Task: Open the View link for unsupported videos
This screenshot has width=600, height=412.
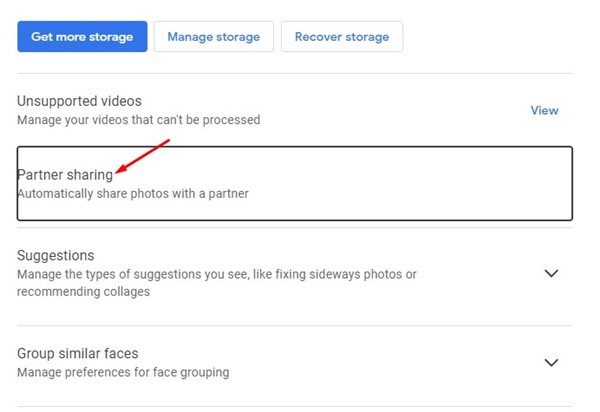Action: coord(544,111)
